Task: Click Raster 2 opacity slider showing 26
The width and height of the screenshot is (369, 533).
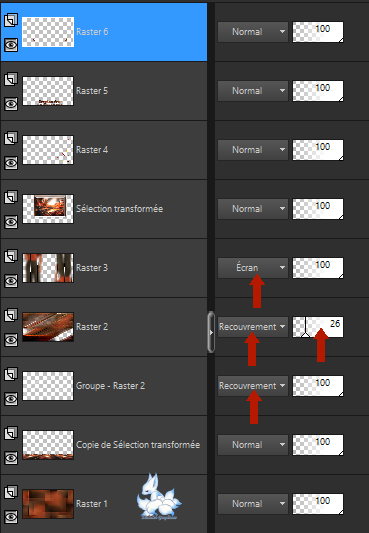Action: point(318,327)
